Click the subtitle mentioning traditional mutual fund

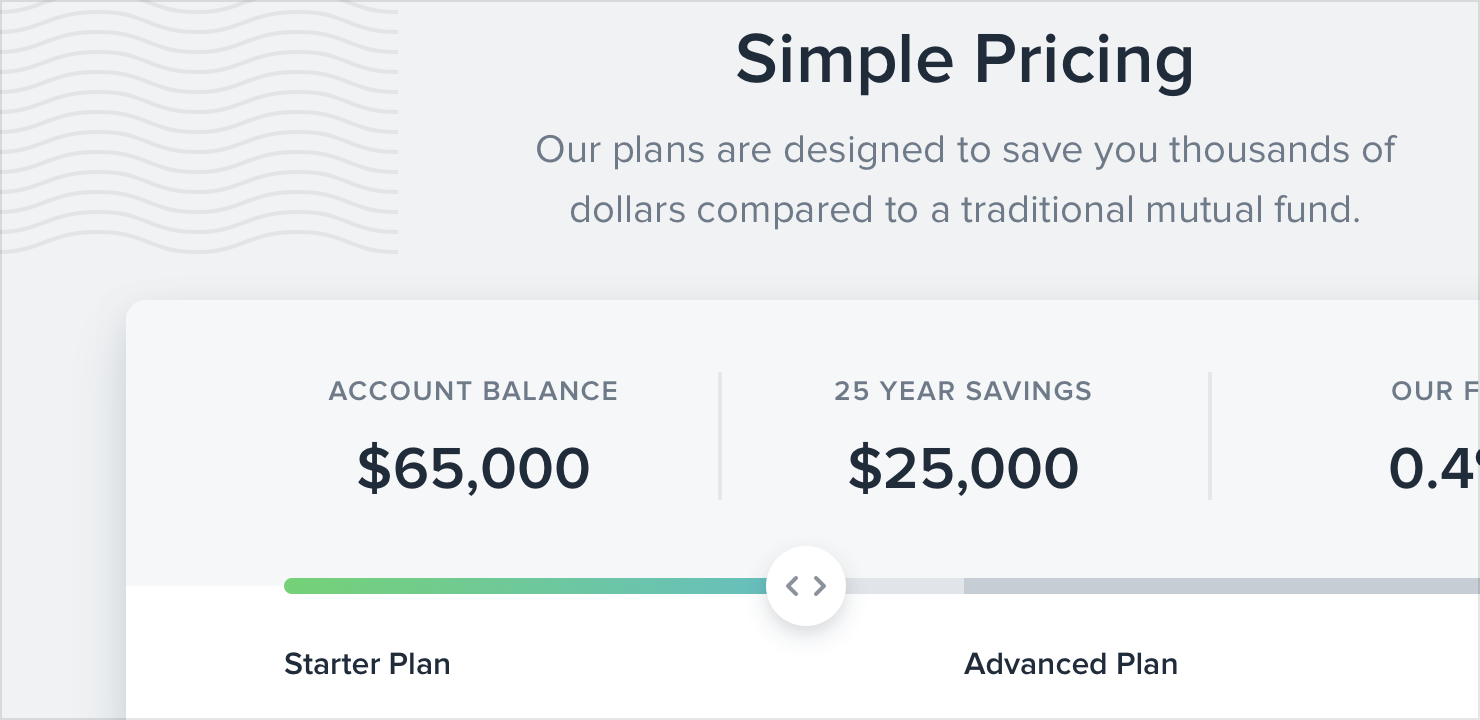pyautogui.click(x=964, y=180)
